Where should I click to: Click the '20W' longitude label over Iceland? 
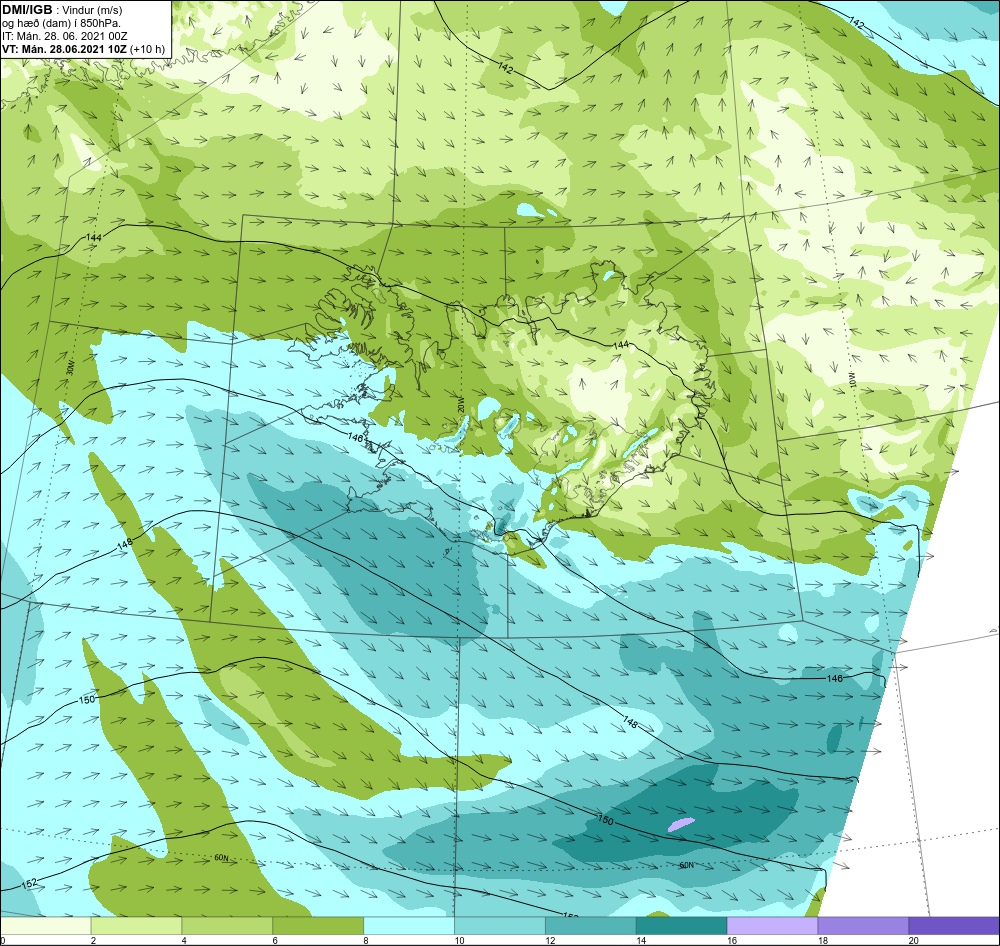[x=460, y=404]
